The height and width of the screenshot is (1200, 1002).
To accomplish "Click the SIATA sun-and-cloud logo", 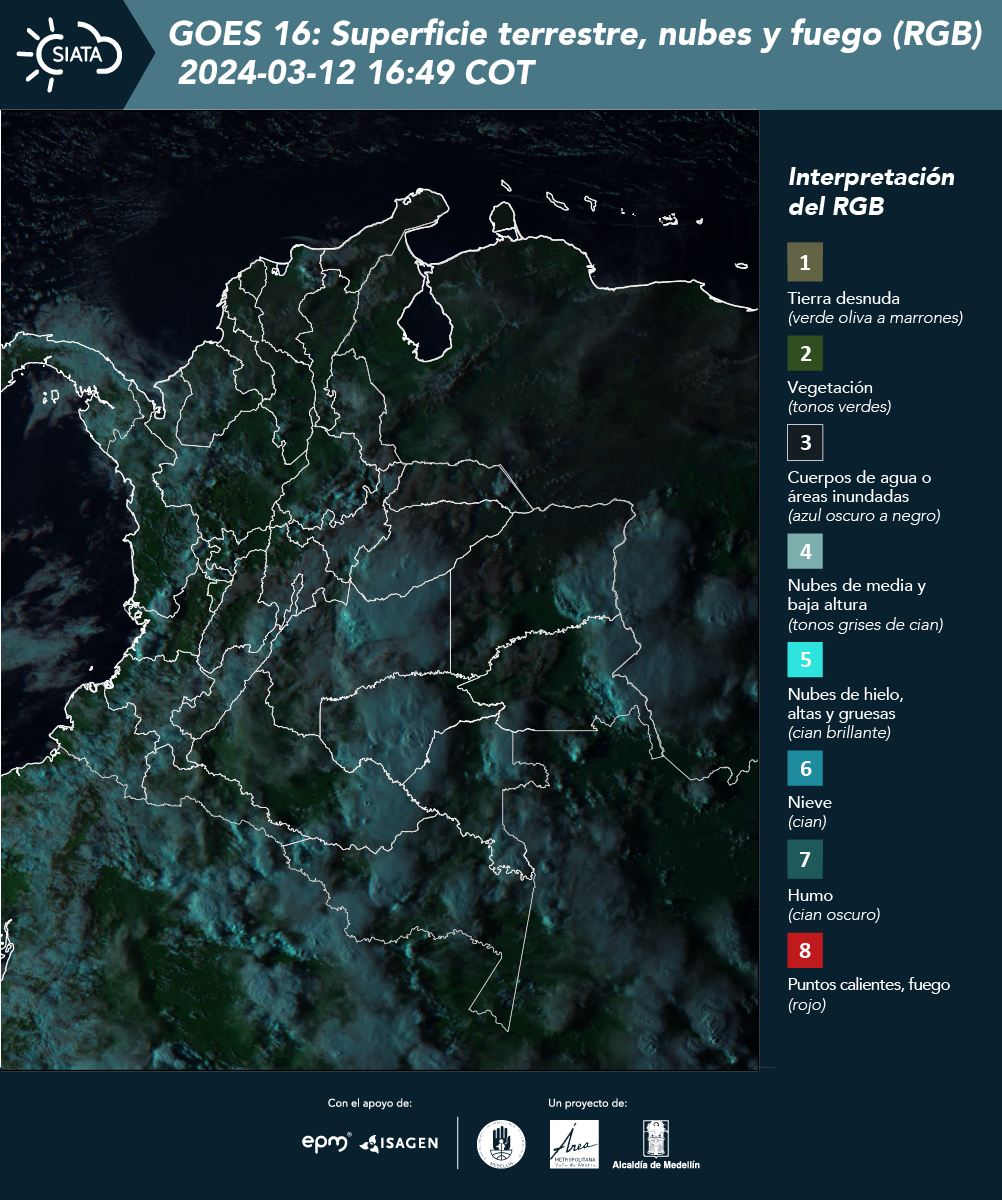I will tap(70, 54).
